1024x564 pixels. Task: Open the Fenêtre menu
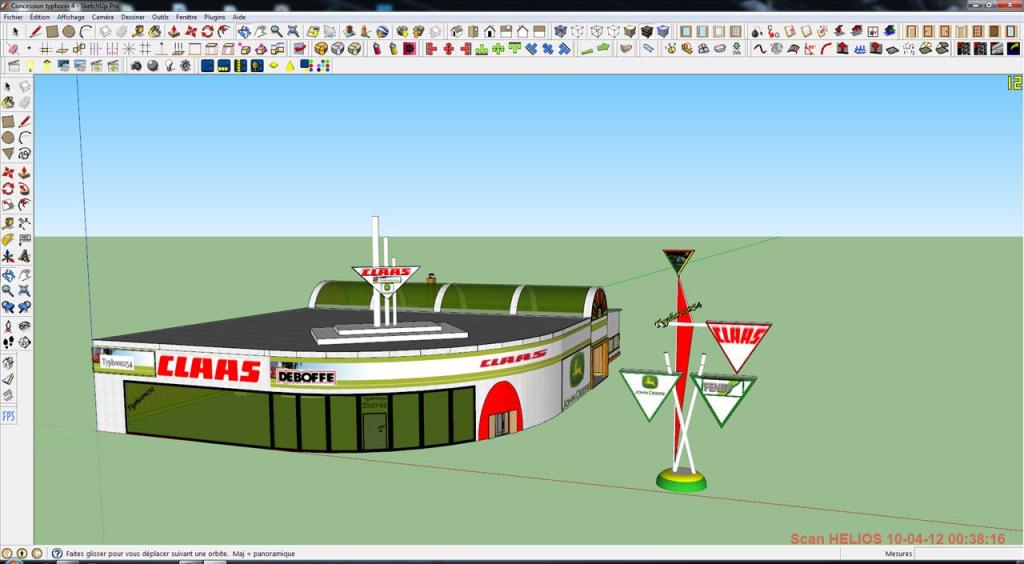[186, 17]
